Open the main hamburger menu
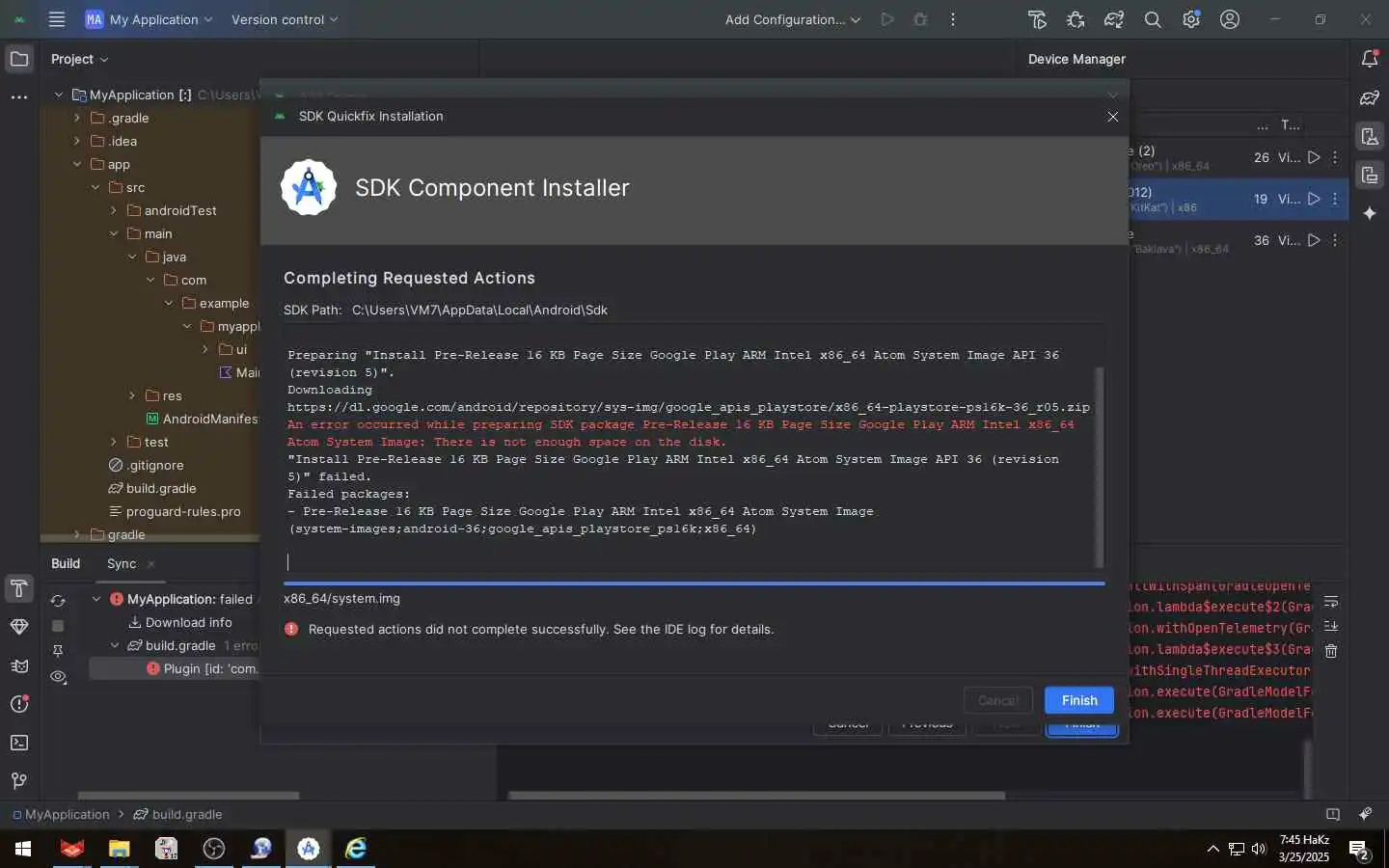Screen dimensions: 1389x868 coord(57,19)
